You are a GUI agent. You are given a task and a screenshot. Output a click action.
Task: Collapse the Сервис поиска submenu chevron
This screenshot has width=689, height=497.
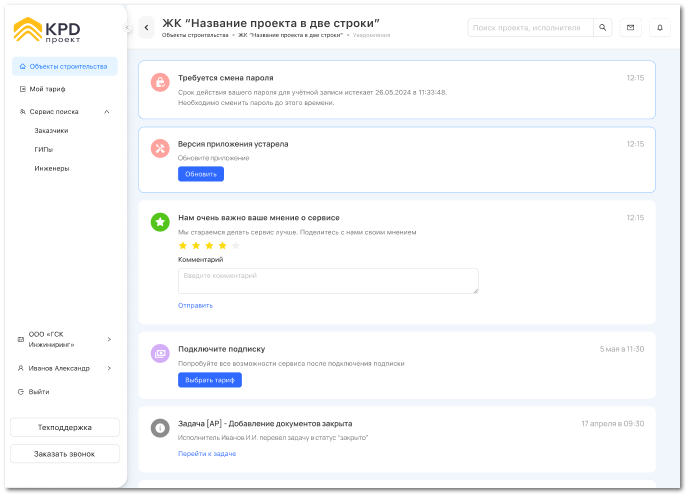tap(107, 112)
